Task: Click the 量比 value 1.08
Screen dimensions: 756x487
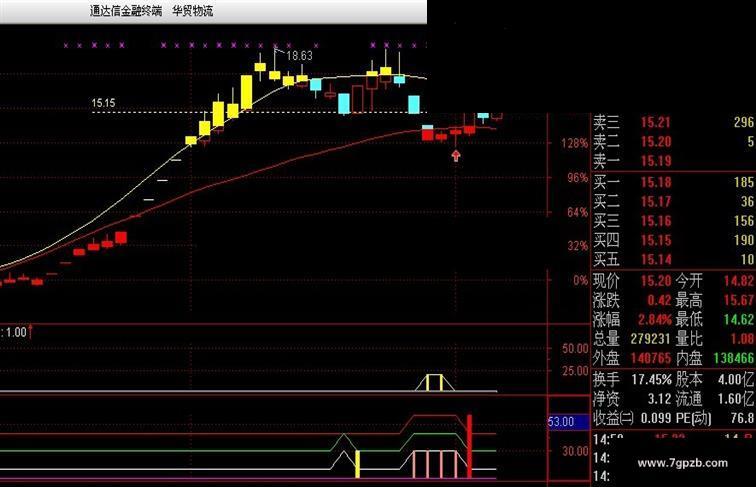Action: (742, 339)
